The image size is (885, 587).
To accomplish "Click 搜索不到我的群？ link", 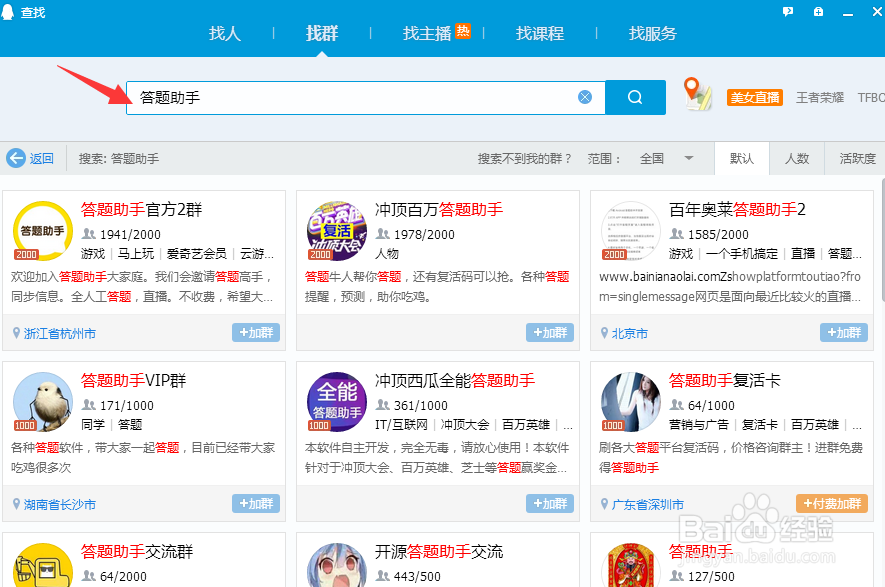I will pyautogui.click(x=524, y=159).
